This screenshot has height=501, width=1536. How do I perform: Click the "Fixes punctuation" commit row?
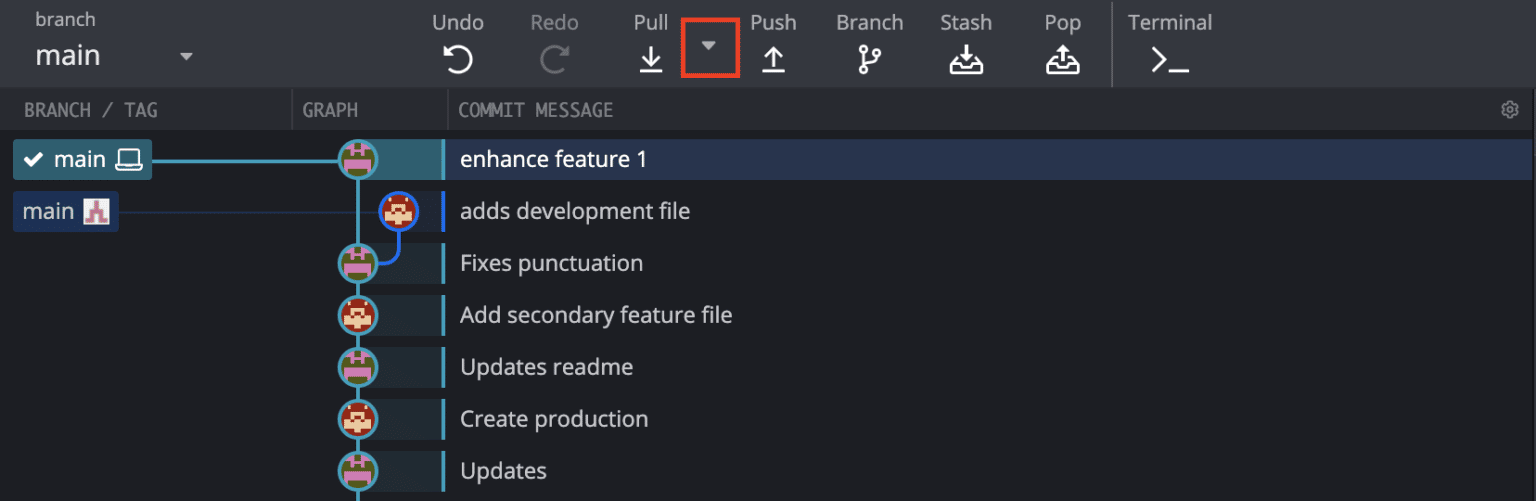[551, 263]
